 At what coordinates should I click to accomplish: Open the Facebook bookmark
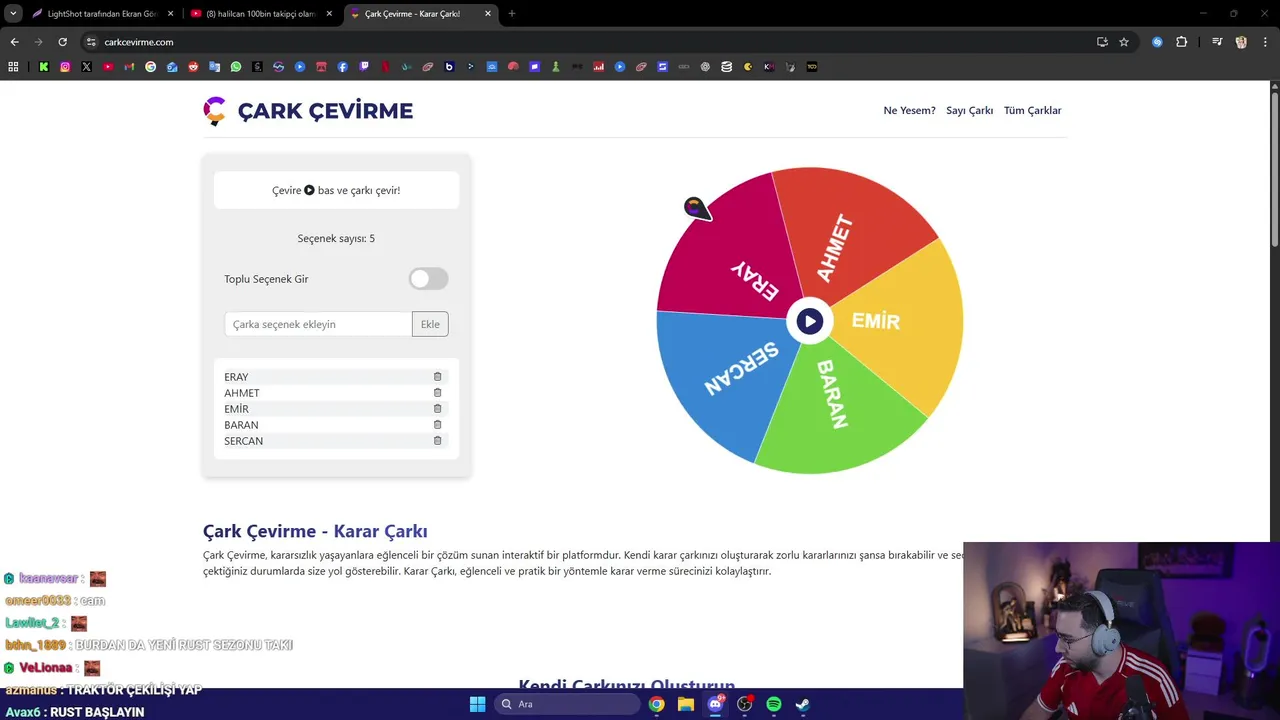[343, 67]
